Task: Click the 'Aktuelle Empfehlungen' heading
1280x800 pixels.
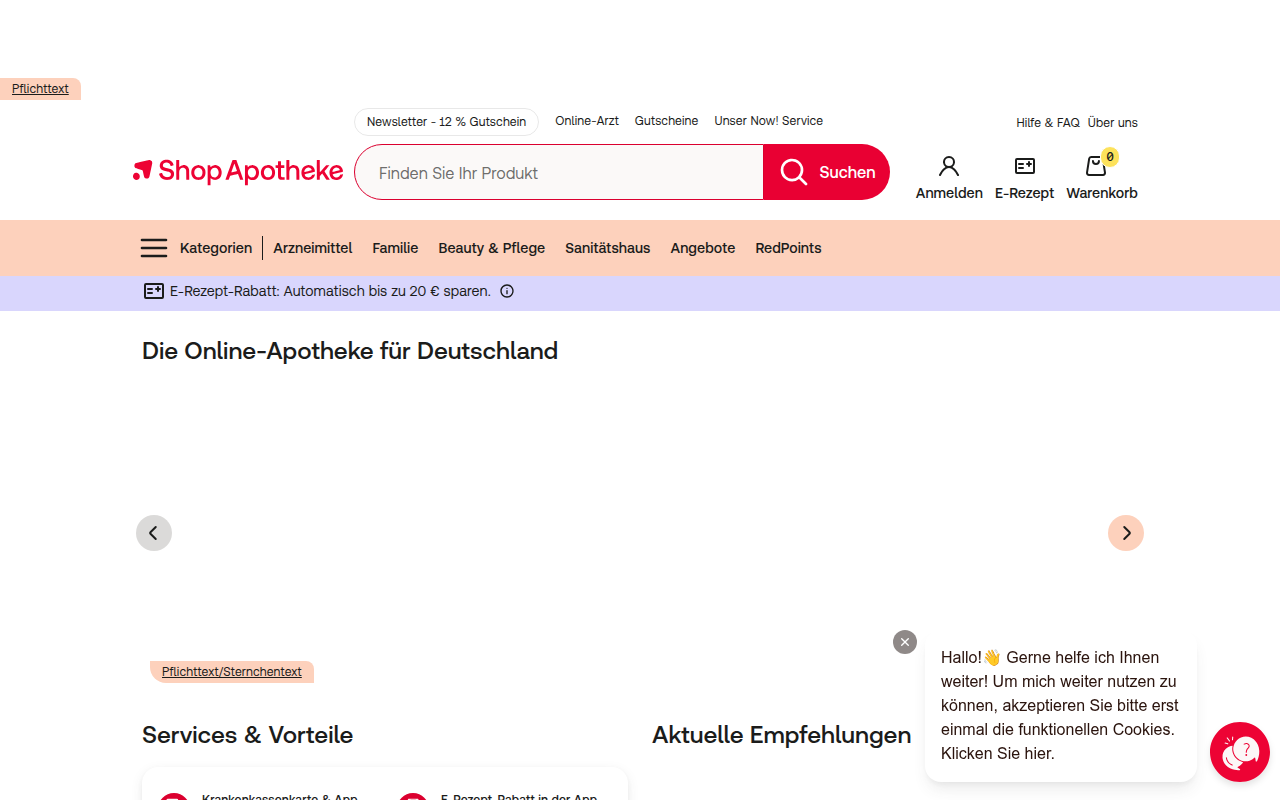Action: [x=782, y=735]
